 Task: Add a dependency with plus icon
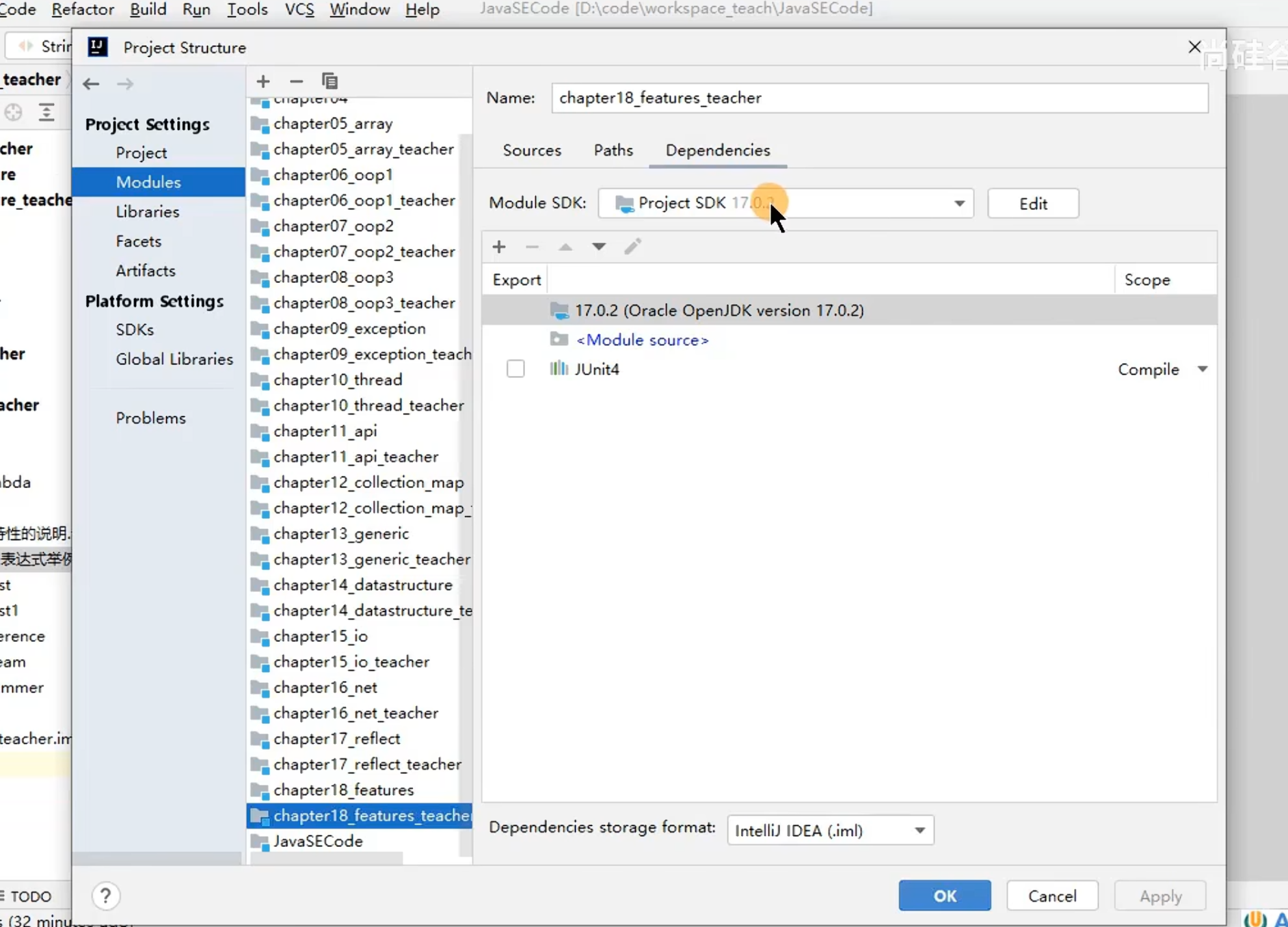pyautogui.click(x=499, y=246)
